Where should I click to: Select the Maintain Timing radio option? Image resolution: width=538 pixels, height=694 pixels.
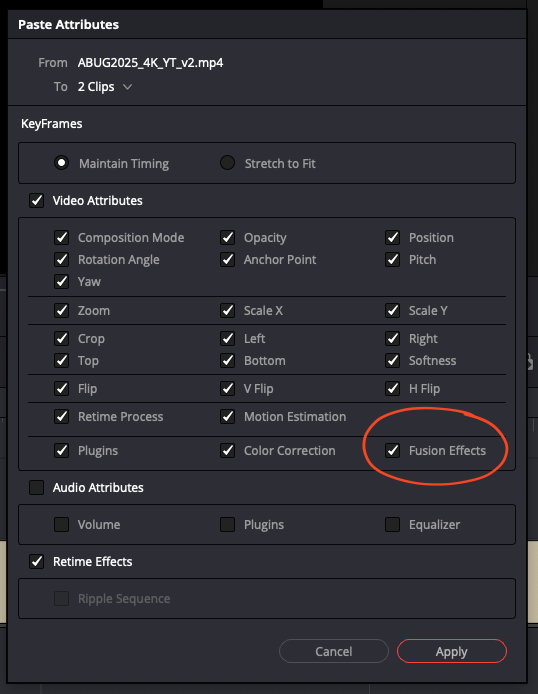(61, 163)
